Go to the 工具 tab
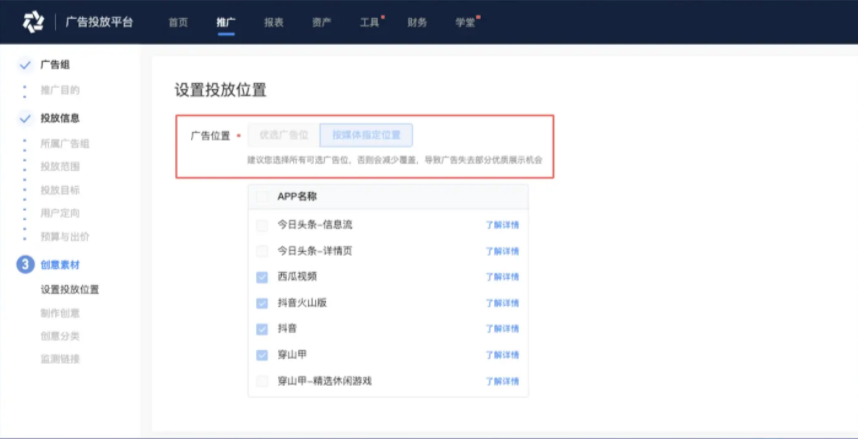858x439 pixels. click(x=369, y=22)
